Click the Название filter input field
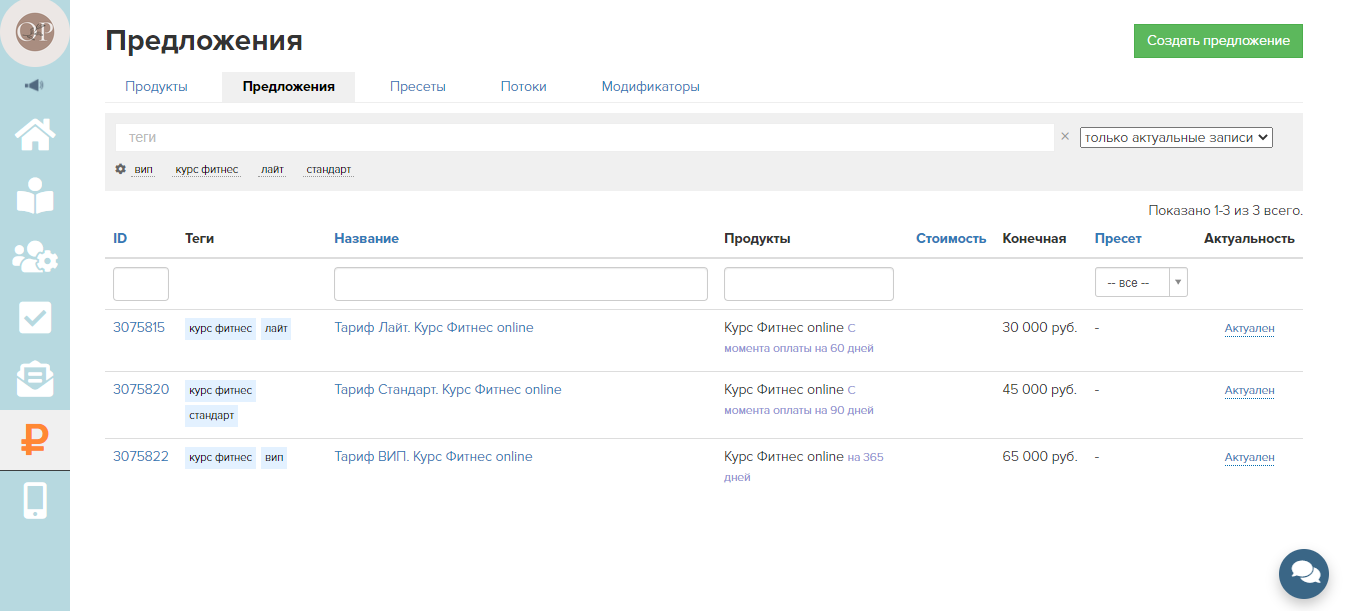 pos(520,284)
